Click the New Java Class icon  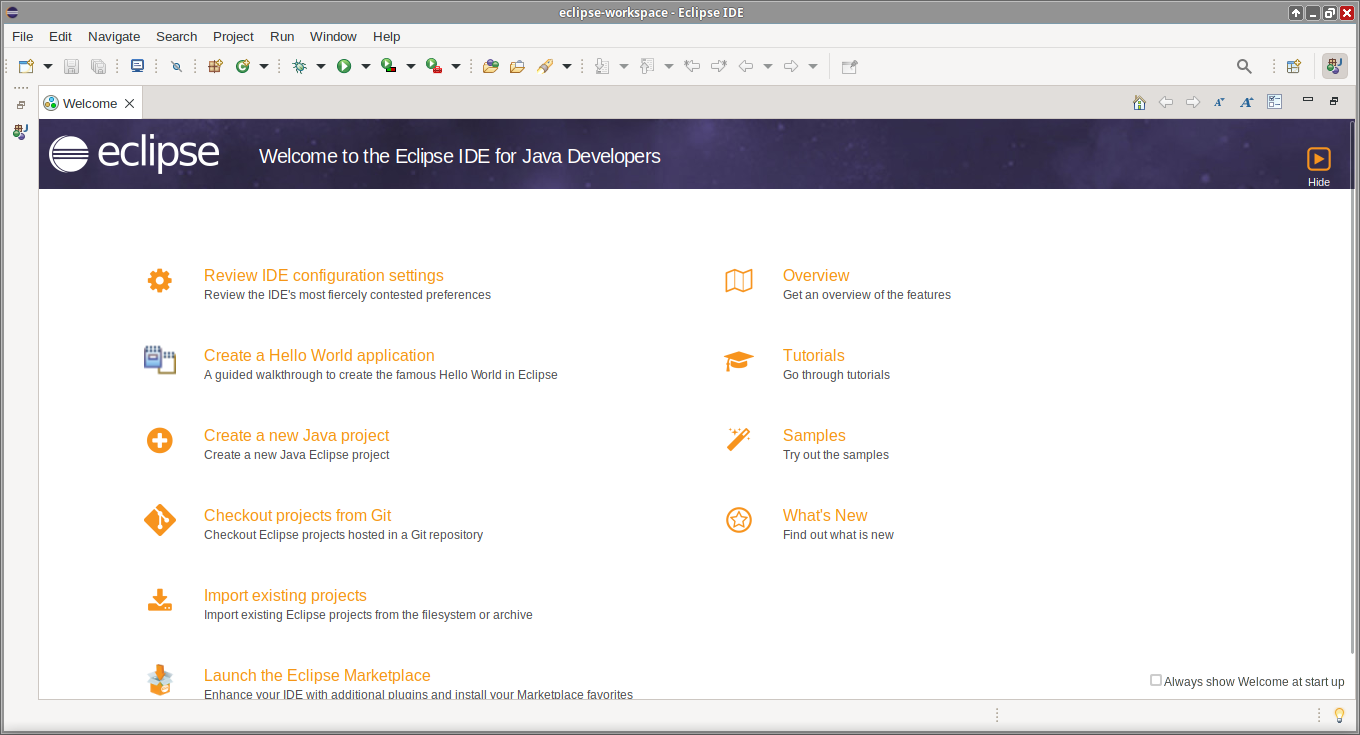pos(243,66)
